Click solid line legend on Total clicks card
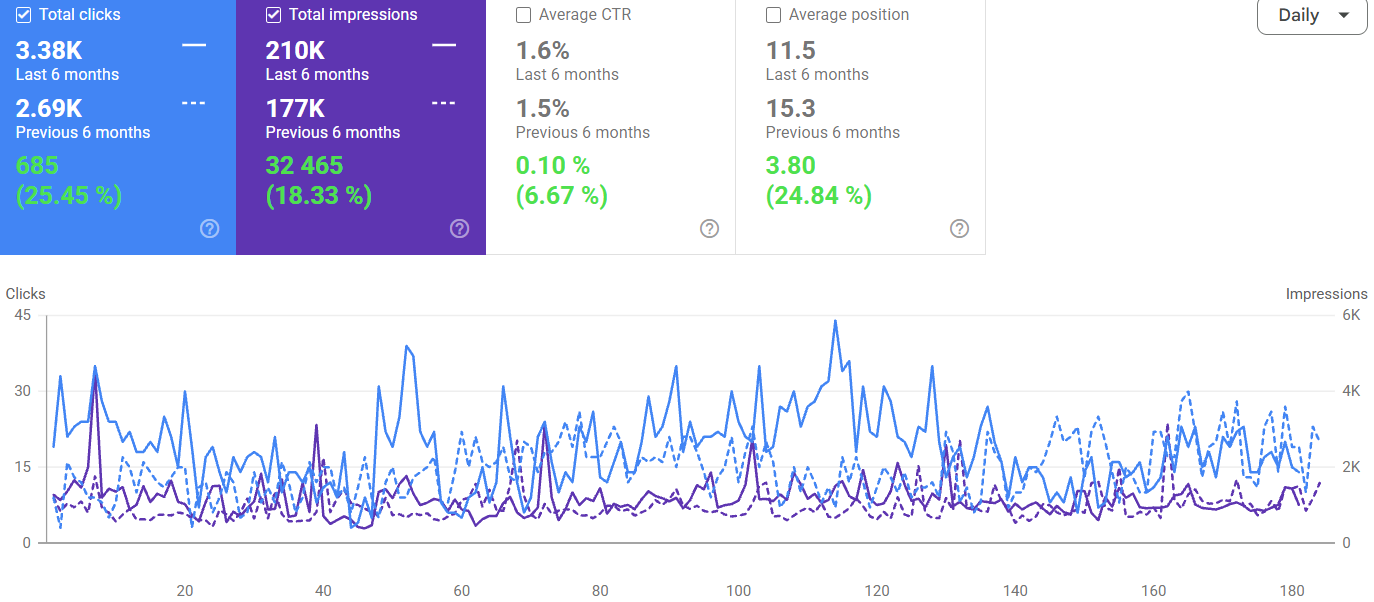1374x602 pixels. click(x=194, y=45)
